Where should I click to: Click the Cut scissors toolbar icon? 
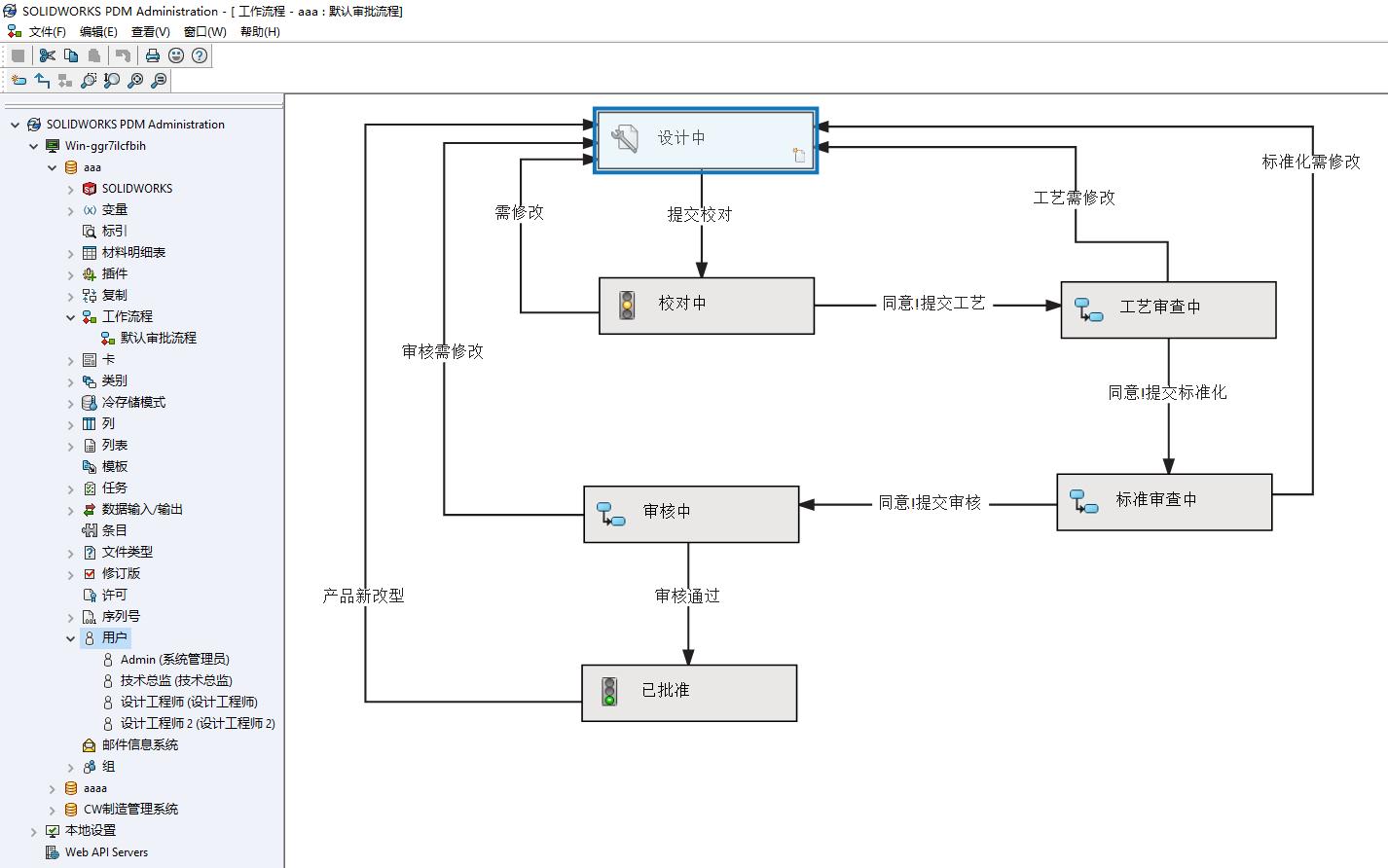click(47, 55)
